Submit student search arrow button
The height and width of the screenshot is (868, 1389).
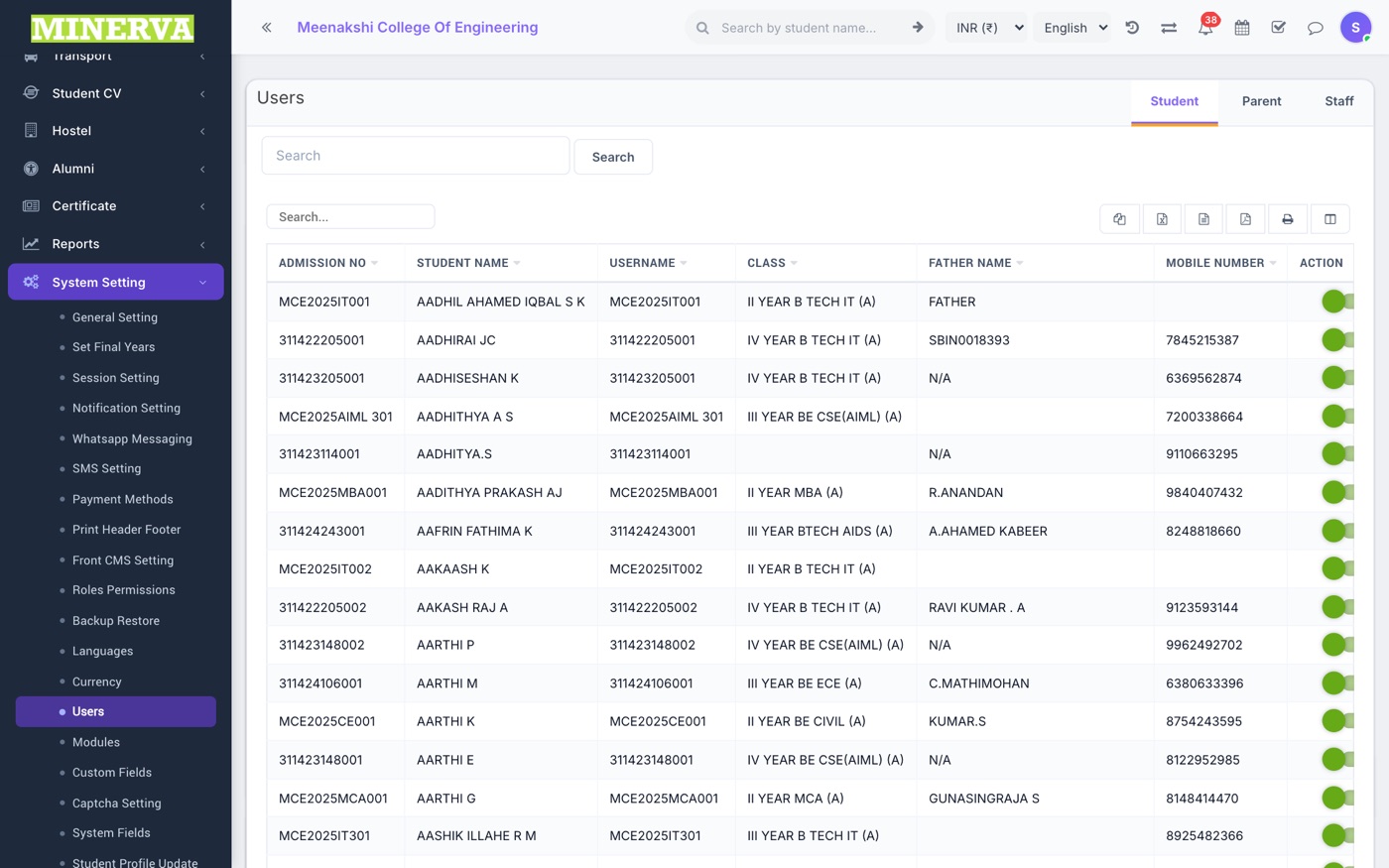click(x=918, y=28)
